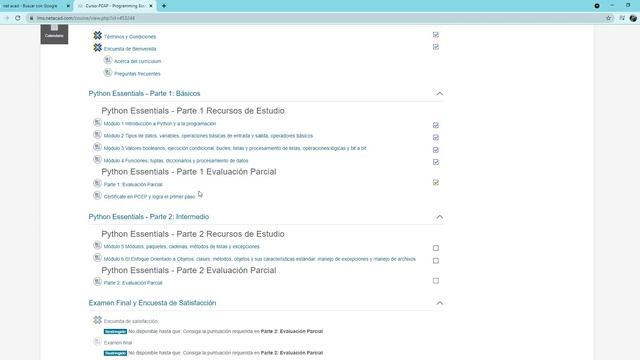Click the icon beside Términos y Condiciones

click(97, 36)
